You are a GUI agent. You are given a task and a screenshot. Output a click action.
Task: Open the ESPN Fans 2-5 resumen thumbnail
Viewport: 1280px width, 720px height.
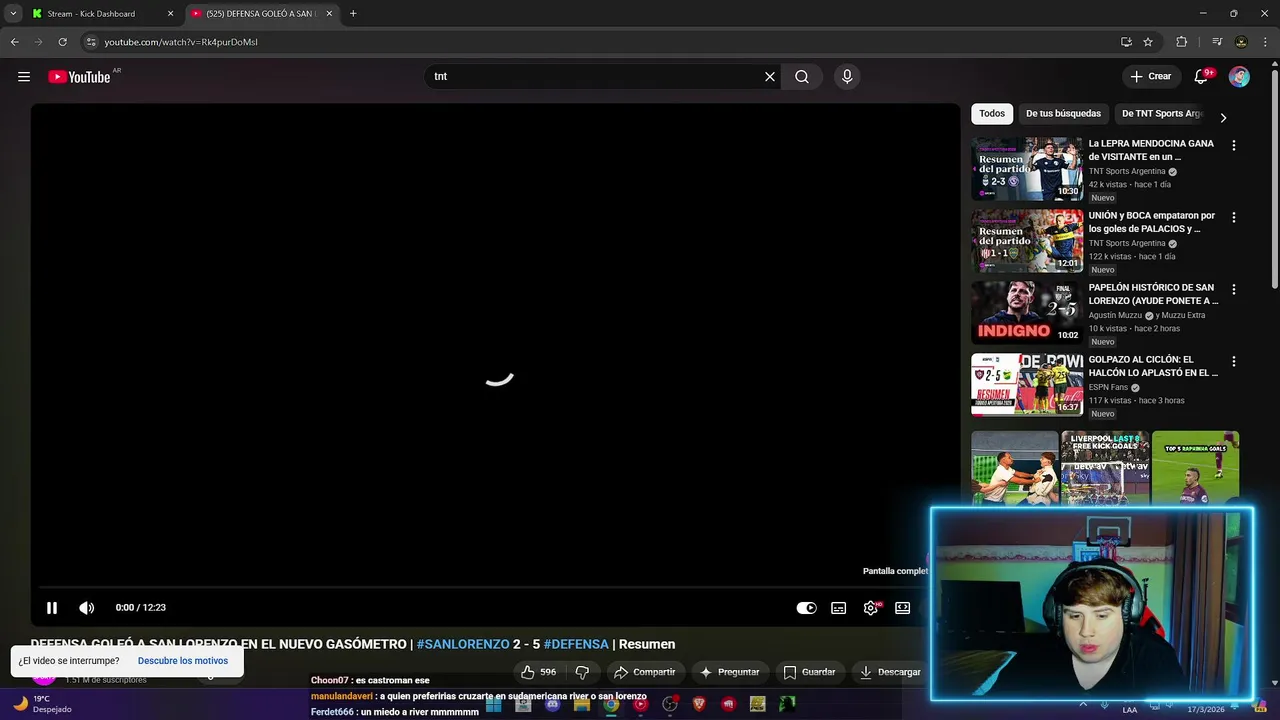click(x=1027, y=385)
